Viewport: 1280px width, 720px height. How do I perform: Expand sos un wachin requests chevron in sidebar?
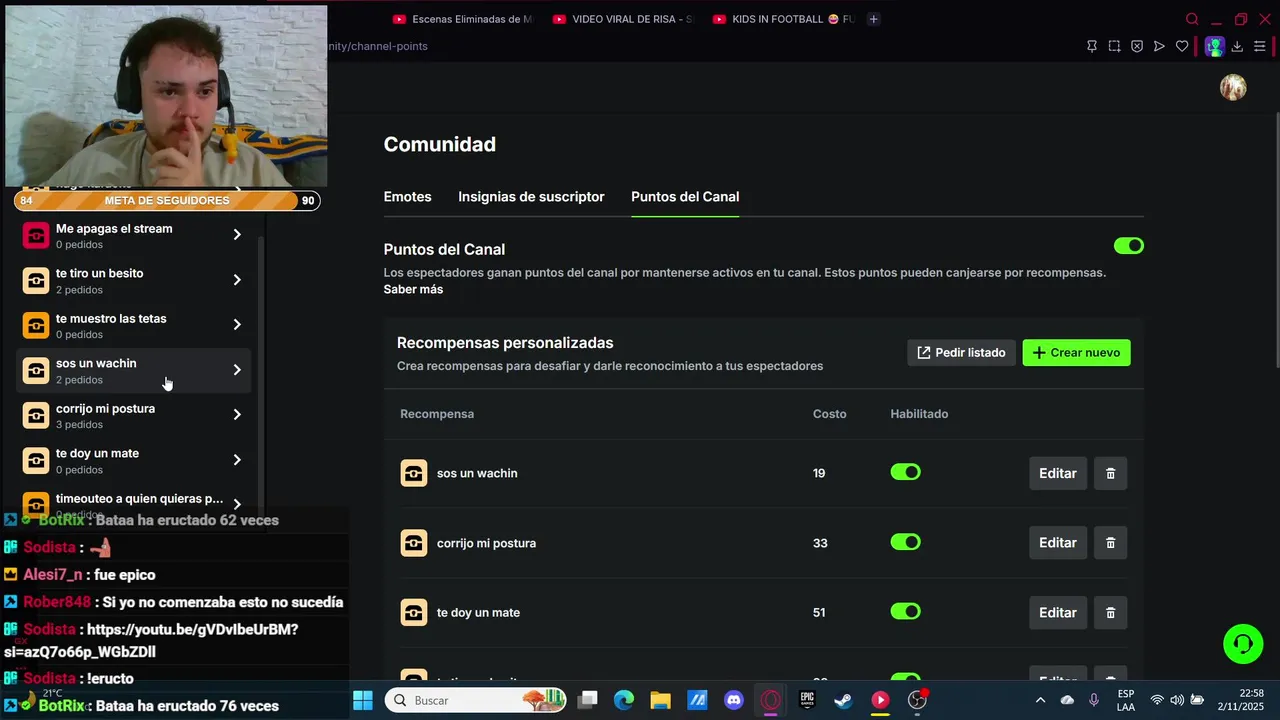click(237, 370)
